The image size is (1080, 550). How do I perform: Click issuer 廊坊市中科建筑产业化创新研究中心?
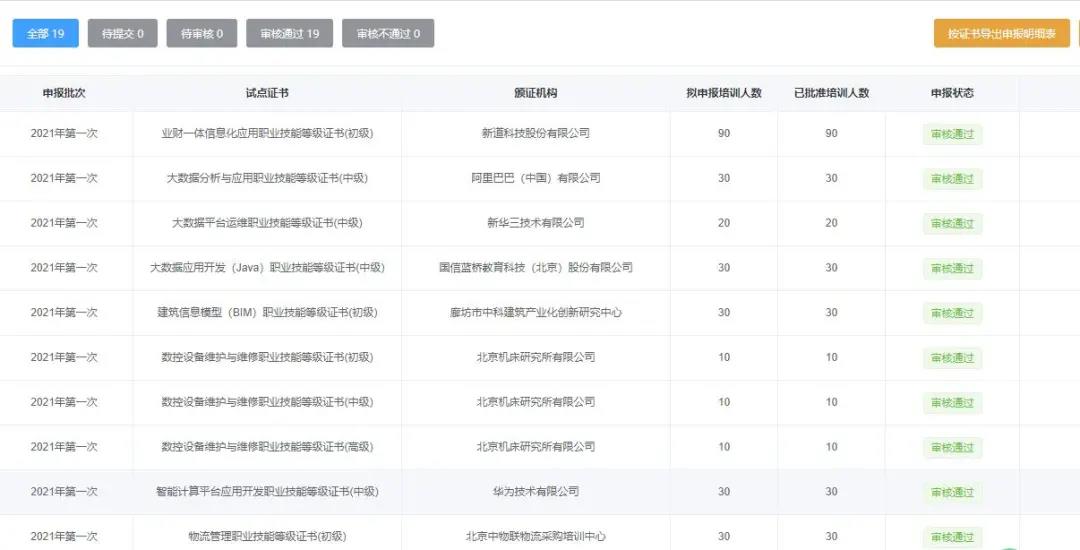[536, 313]
